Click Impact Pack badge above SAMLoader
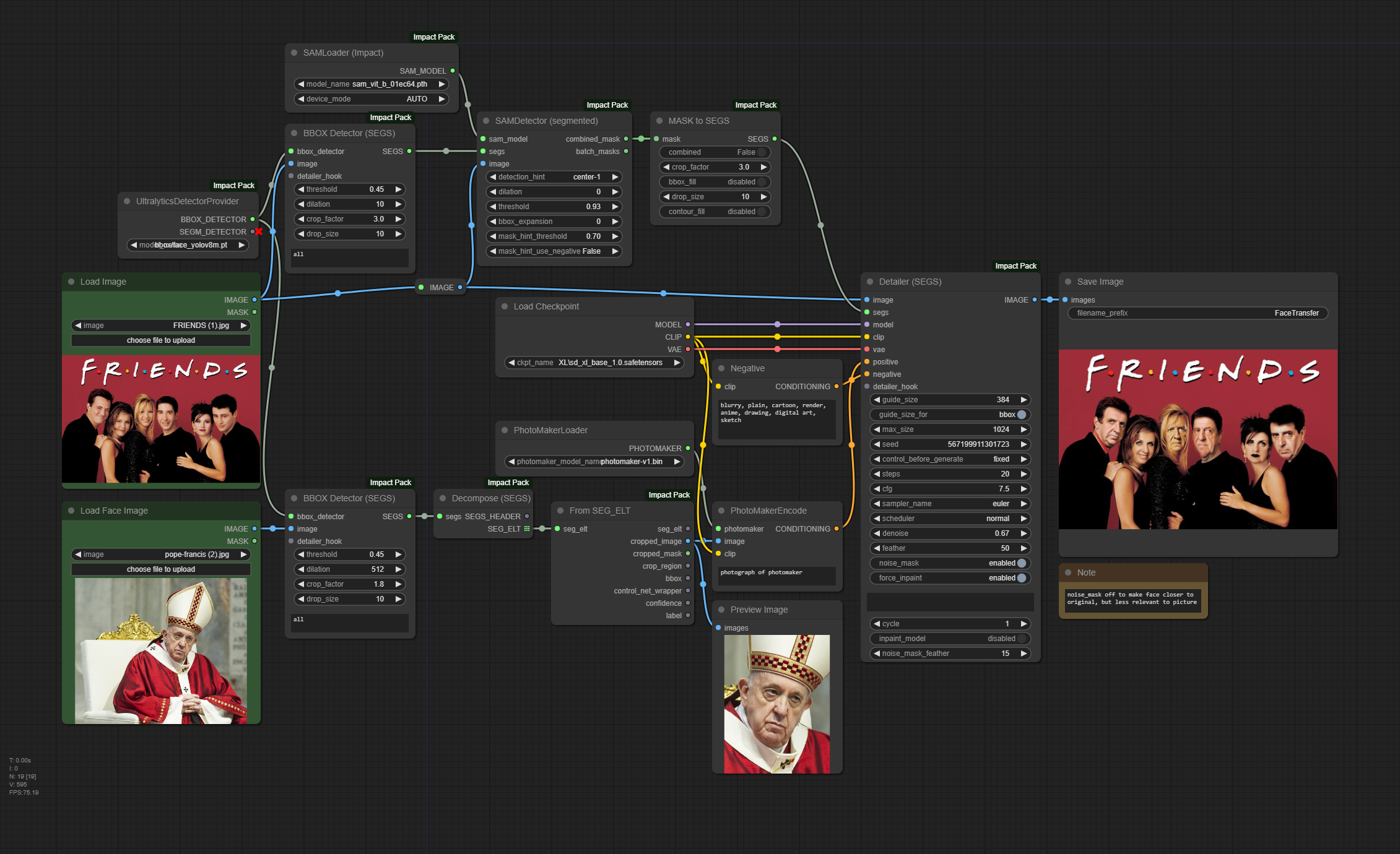The image size is (1400, 854). [x=433, y=37]
